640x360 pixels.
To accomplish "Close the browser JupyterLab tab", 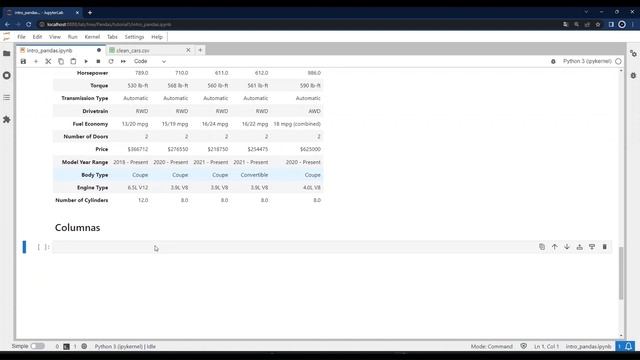I will coord(77,13).
